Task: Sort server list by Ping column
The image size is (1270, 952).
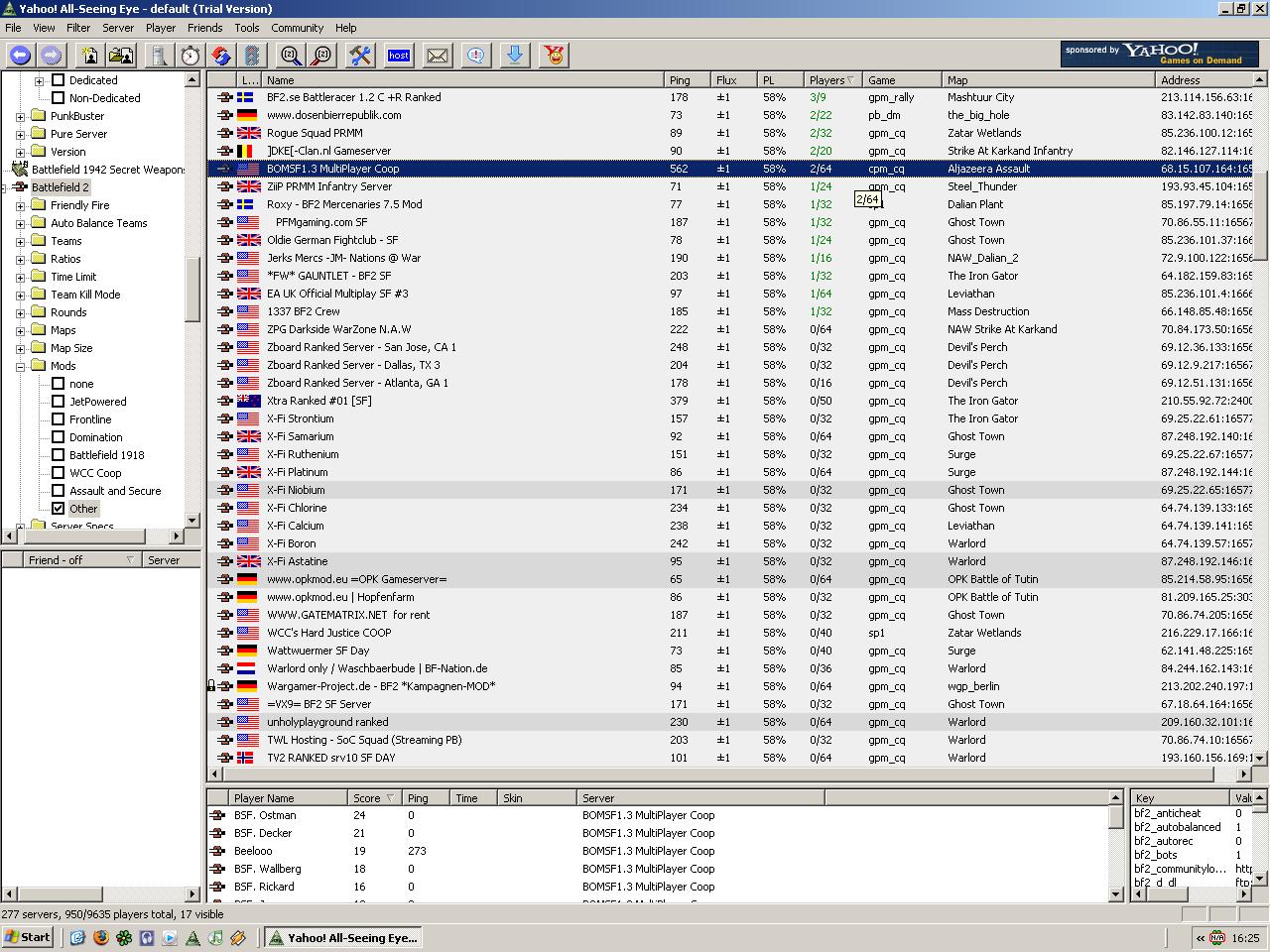Action: pos(688,80)
